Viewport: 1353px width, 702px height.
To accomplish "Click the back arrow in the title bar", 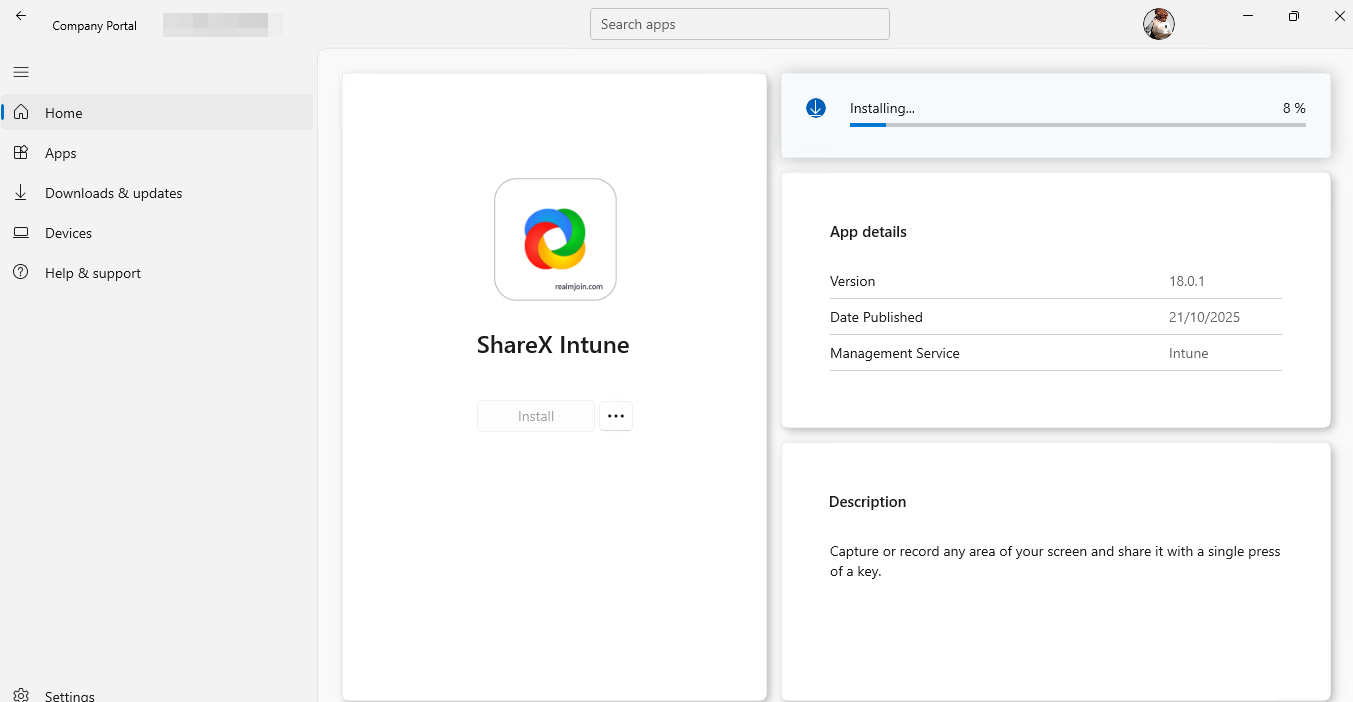I will point(21,16).
